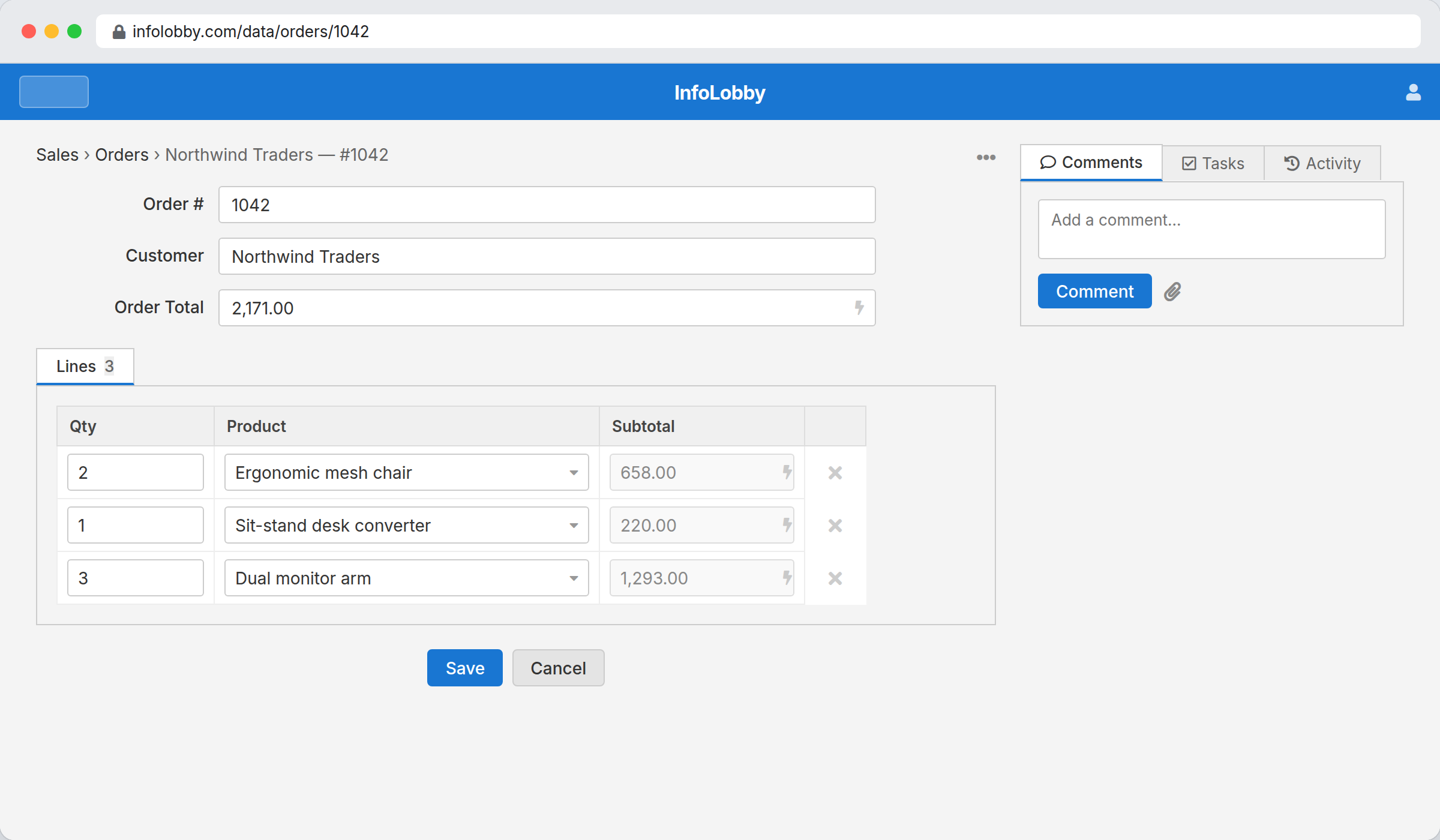
Task: Click lightning icon on 220.00 subtotal
Action: coord(787,525)
